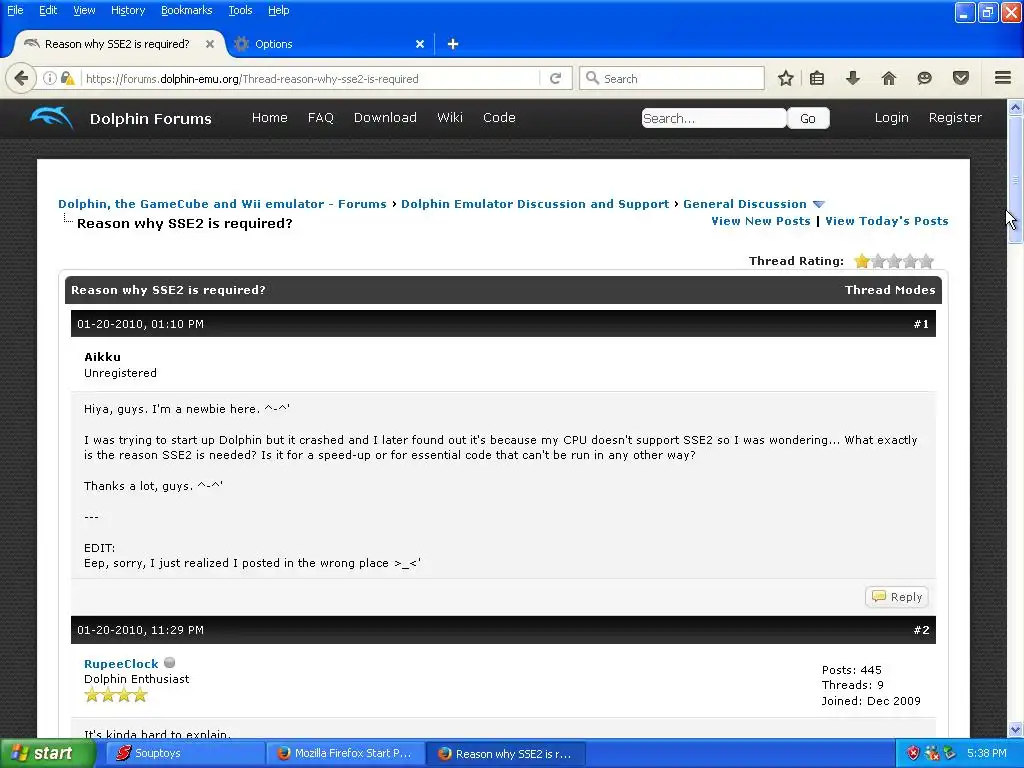Open the site information icon in address bar

click(x=49, y=78)
